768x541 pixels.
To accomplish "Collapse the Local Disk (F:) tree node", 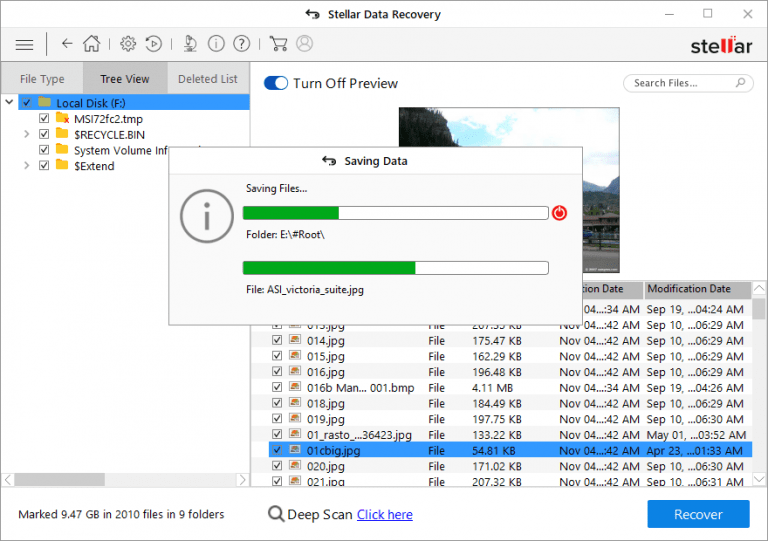I will coord(9,102).
